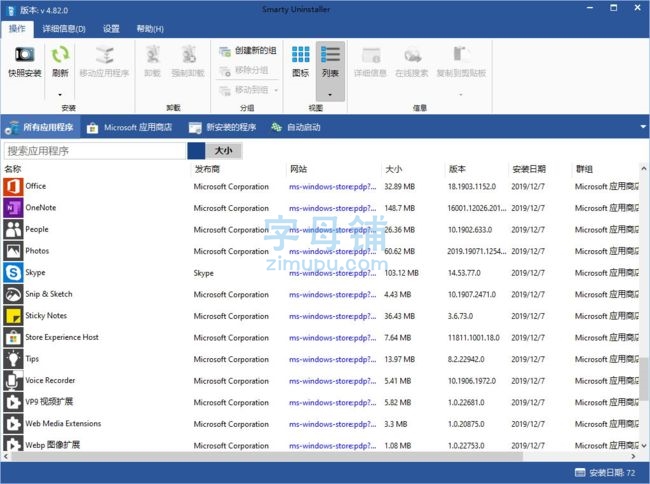
Task: Create a new group (创建新的组)
Action: coord(247,51)
